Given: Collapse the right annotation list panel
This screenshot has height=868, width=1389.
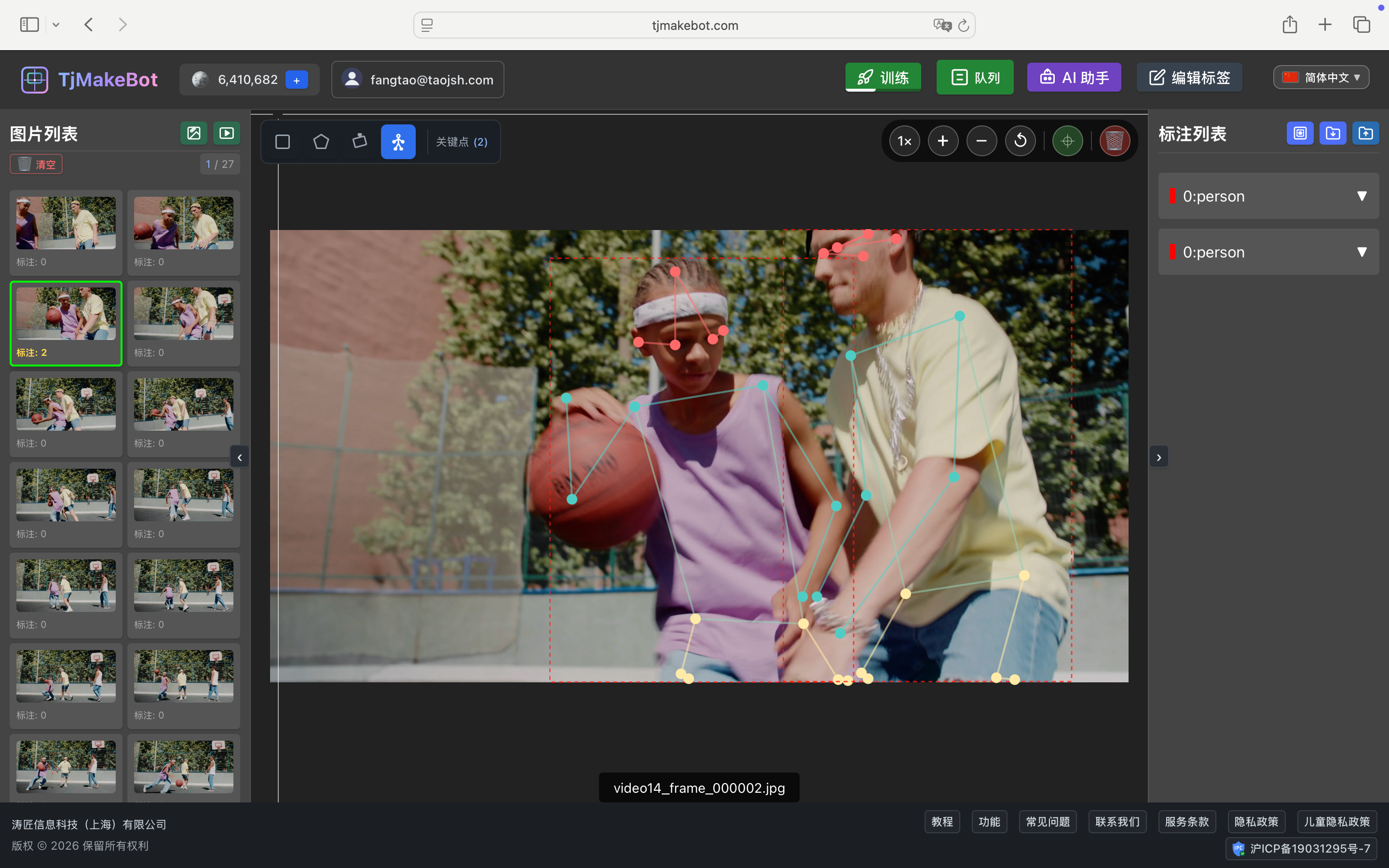Looking at the screenshot, I should (x=1158, y=458).
